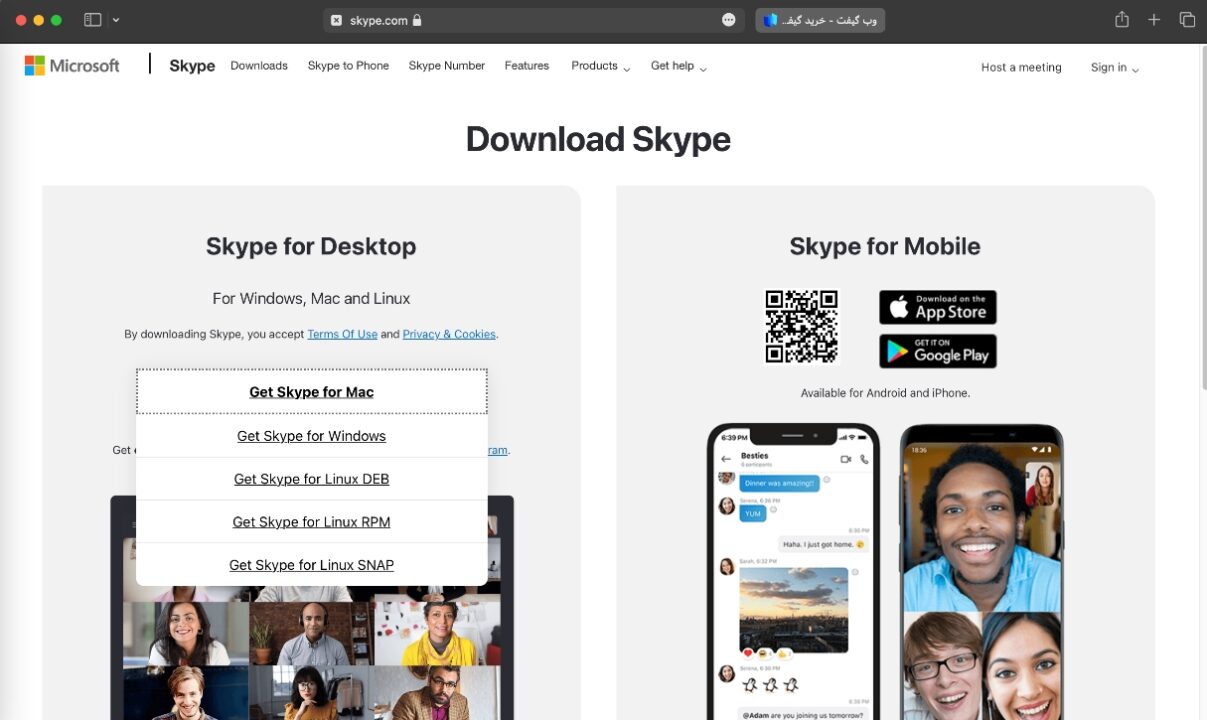The height and width of the screenshot is (720, 1207).
Task: Choose Get Skype for Mac
Action: [312, 392]
